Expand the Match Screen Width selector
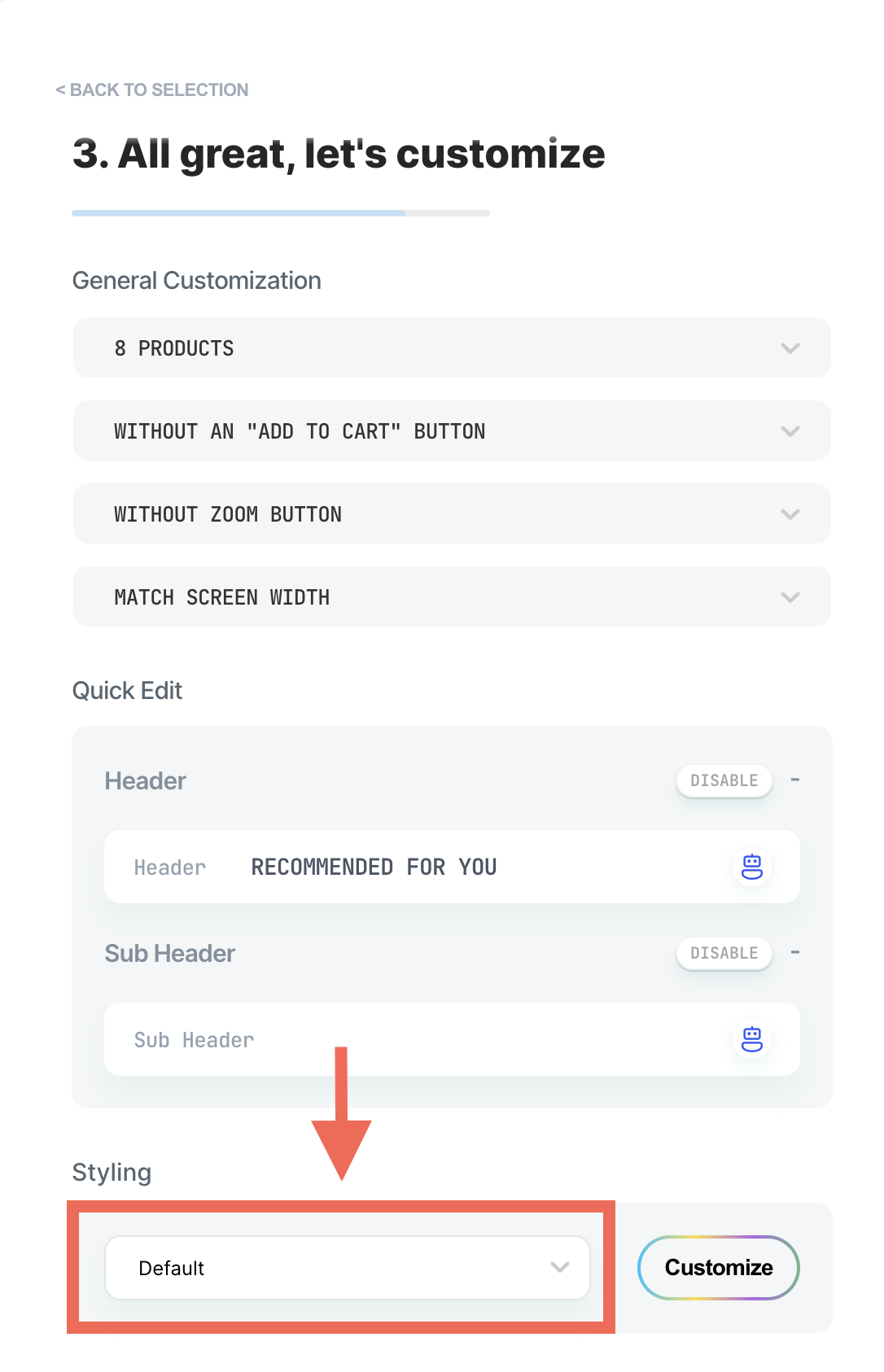Image resolution: width=884 pixels, height=1372 pixels. click(452, 596)
